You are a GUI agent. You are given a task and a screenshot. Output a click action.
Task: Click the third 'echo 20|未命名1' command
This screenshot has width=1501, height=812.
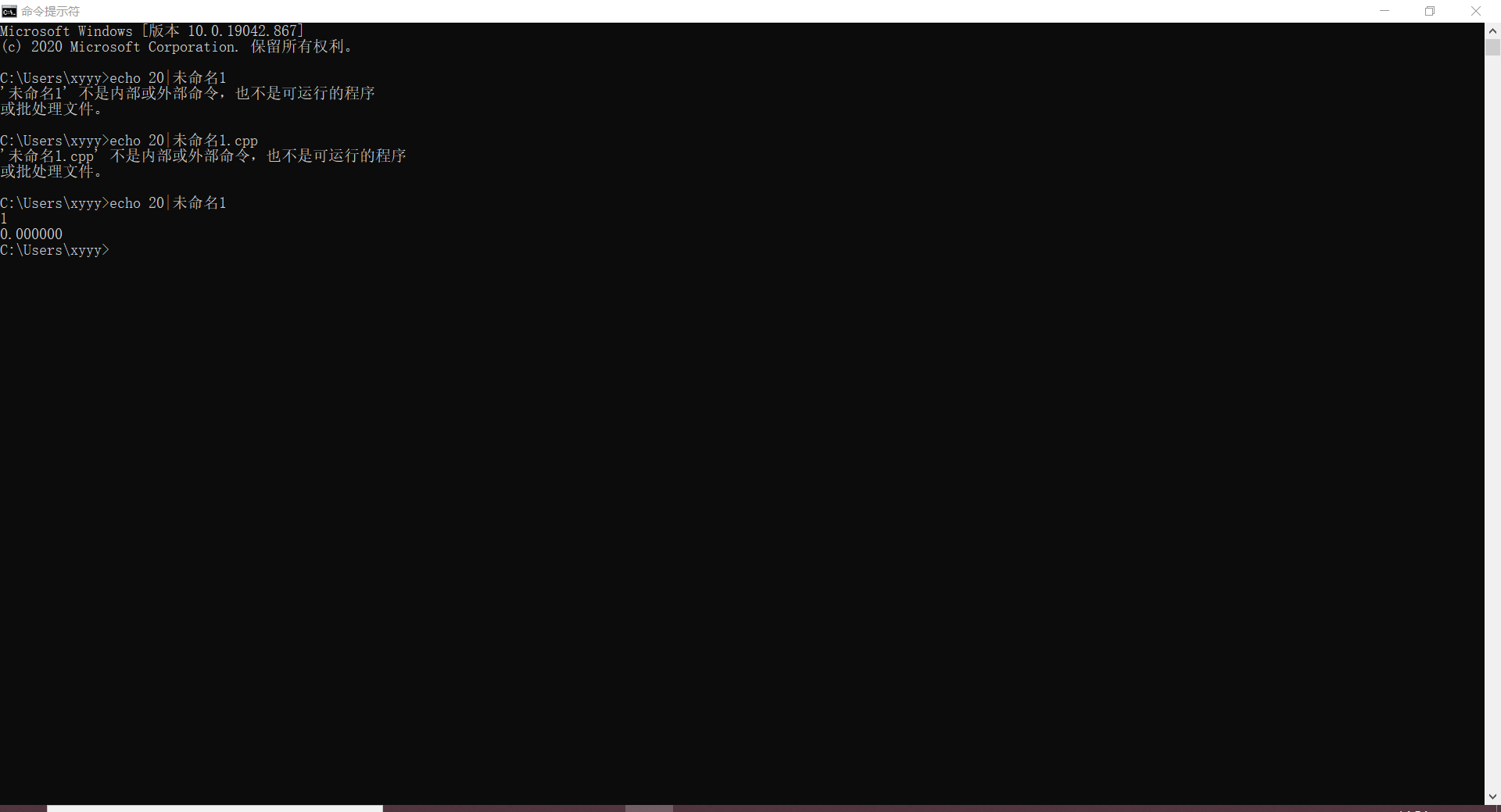(168, 203)
